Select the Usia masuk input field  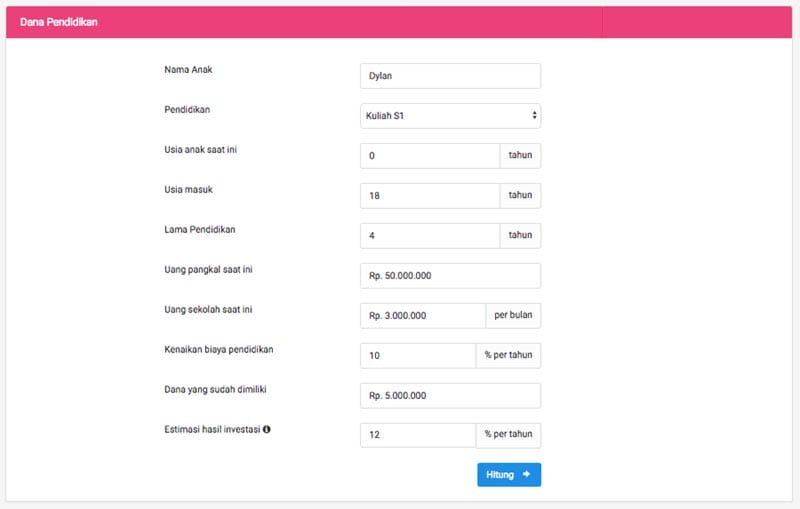coord(430,196)
